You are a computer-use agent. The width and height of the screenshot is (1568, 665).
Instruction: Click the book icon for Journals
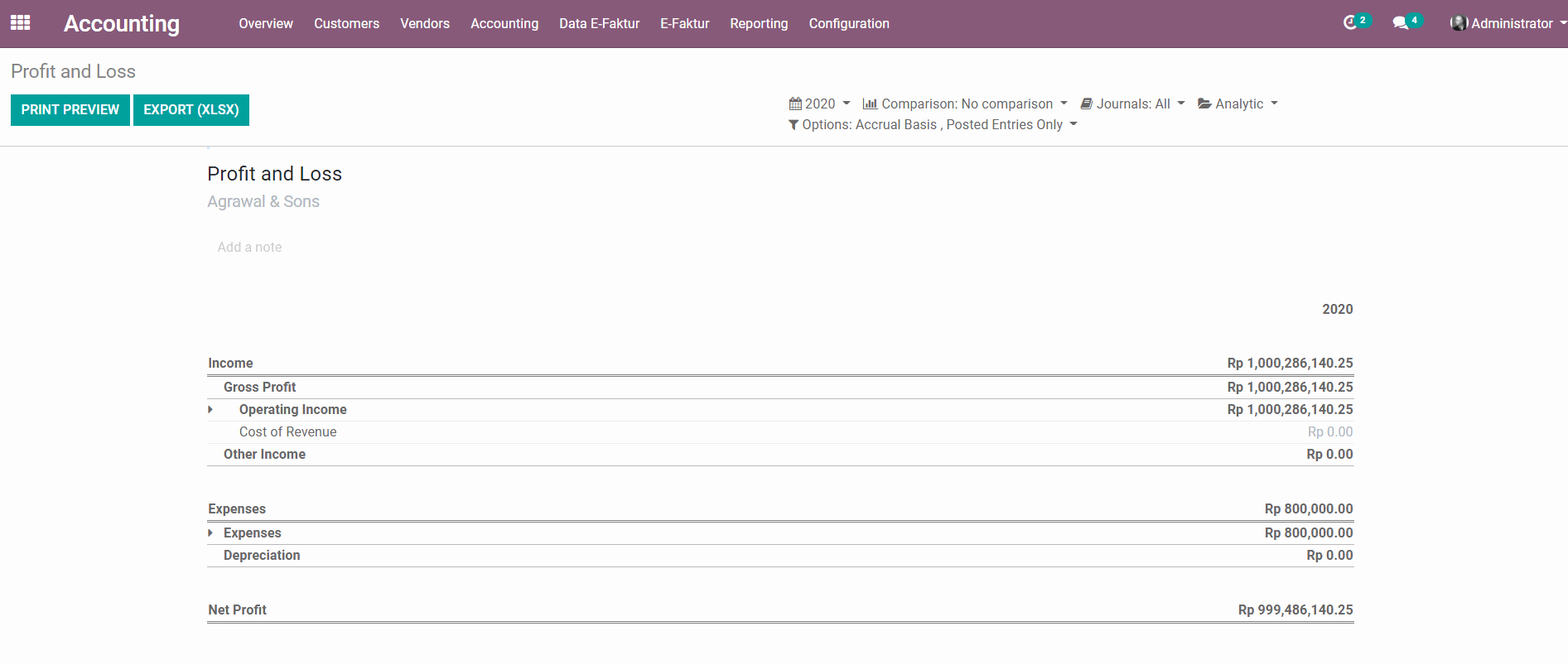(1086, 104)
